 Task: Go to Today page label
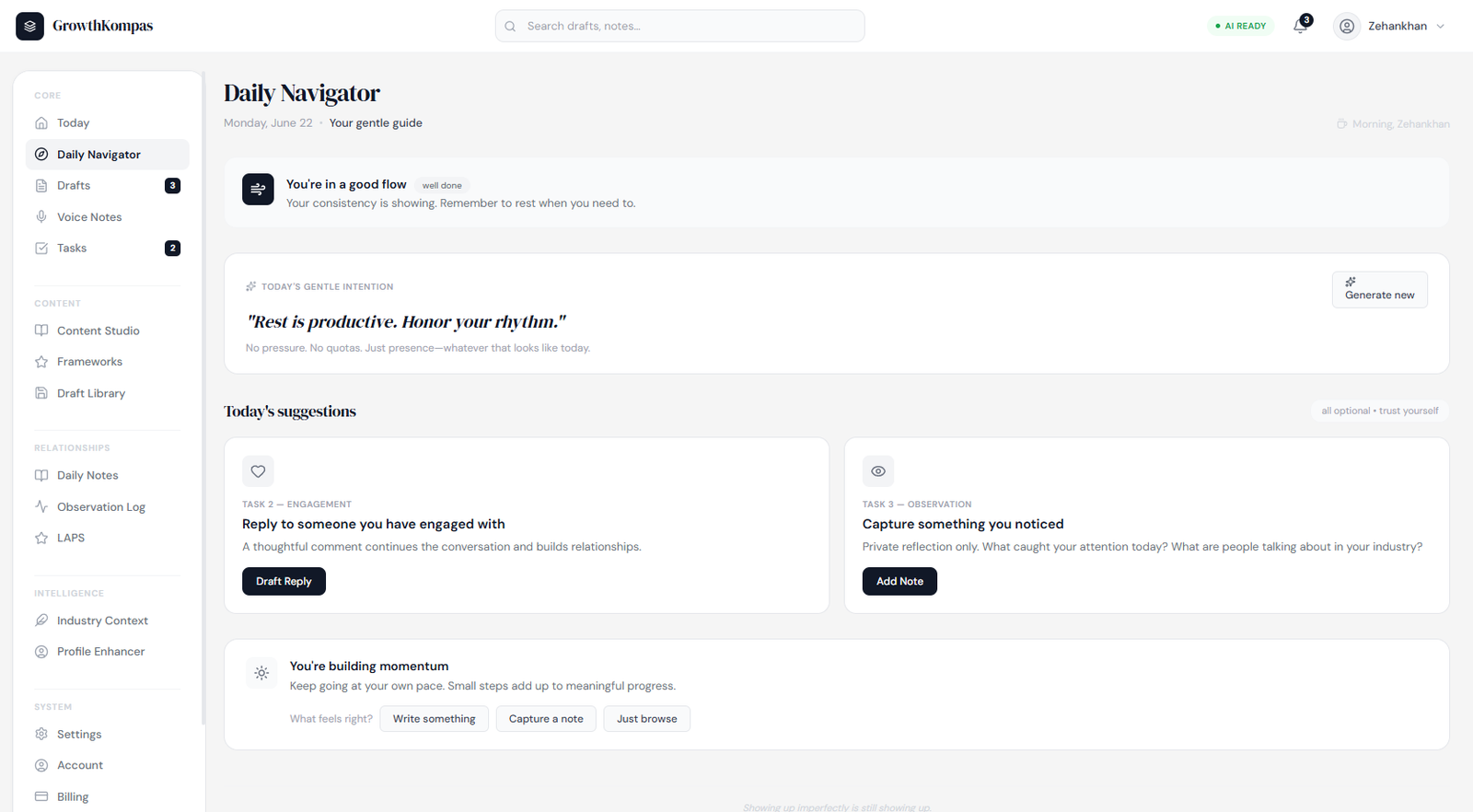click(x=73, y=122)
